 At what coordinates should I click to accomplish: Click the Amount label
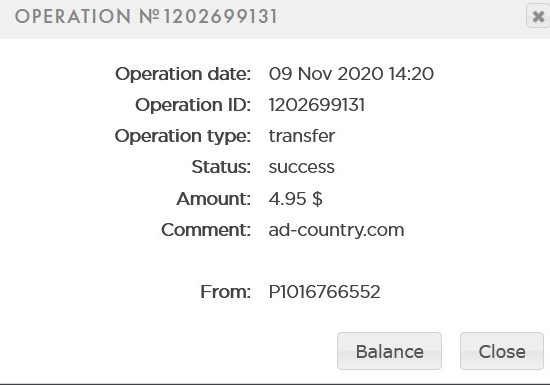[x=214, y=199]
